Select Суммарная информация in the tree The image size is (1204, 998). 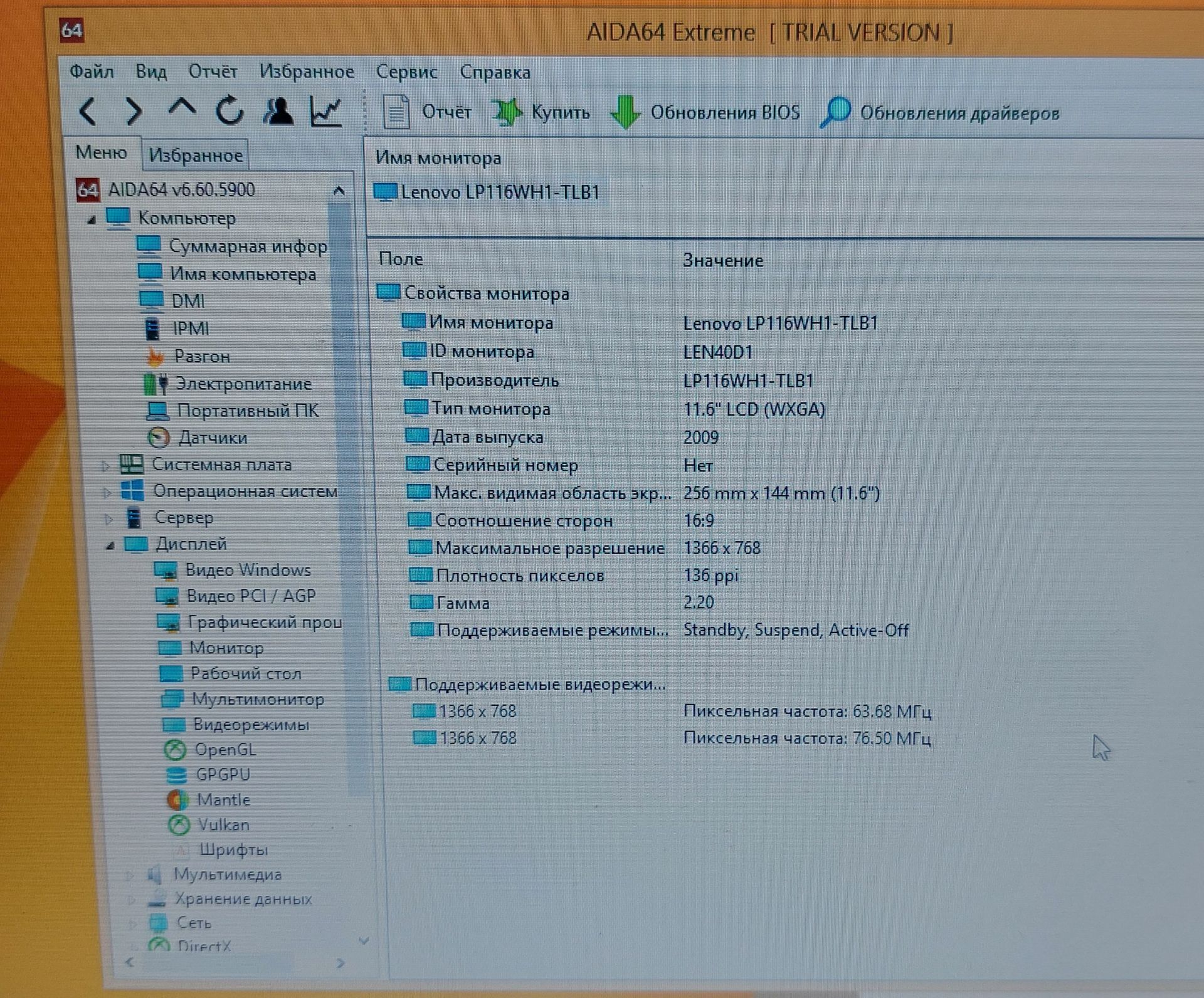click(232, 246)
